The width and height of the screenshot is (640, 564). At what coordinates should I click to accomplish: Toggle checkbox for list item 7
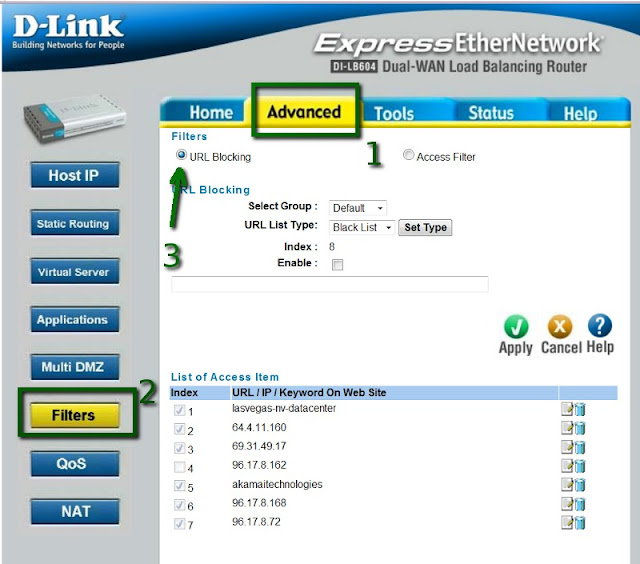click(180, 523)
